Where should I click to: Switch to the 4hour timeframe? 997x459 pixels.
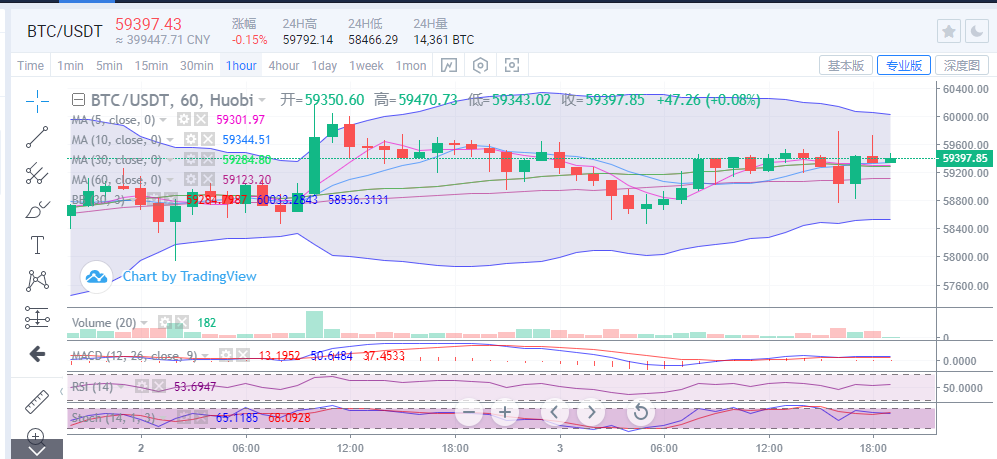click(x=283, y=66)
